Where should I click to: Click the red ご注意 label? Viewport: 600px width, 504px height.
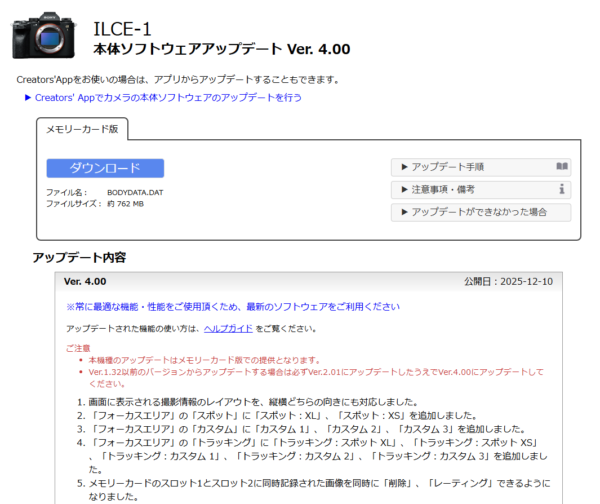tap(78, 348)
